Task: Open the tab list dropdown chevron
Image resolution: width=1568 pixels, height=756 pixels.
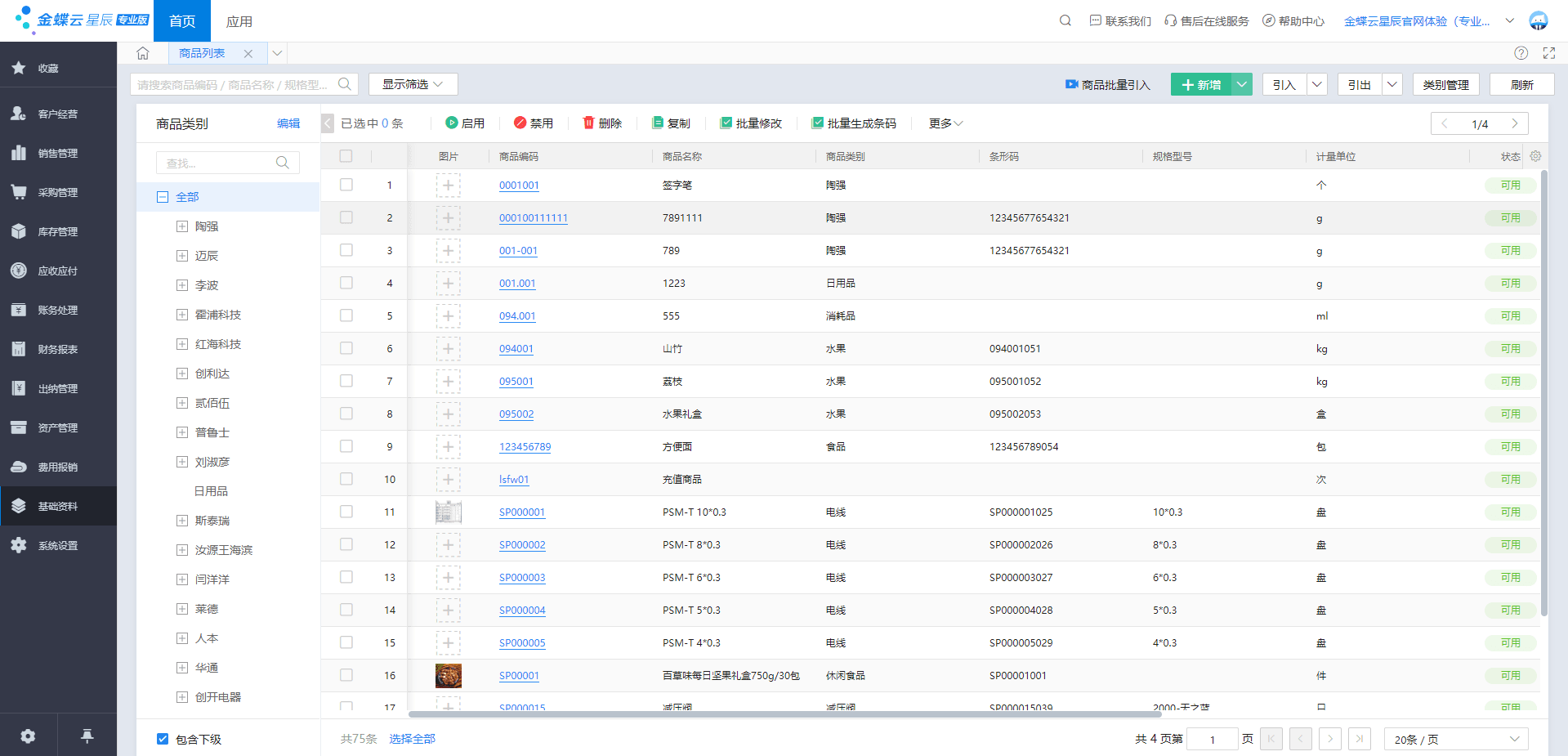Action: (x=278, y=53)
